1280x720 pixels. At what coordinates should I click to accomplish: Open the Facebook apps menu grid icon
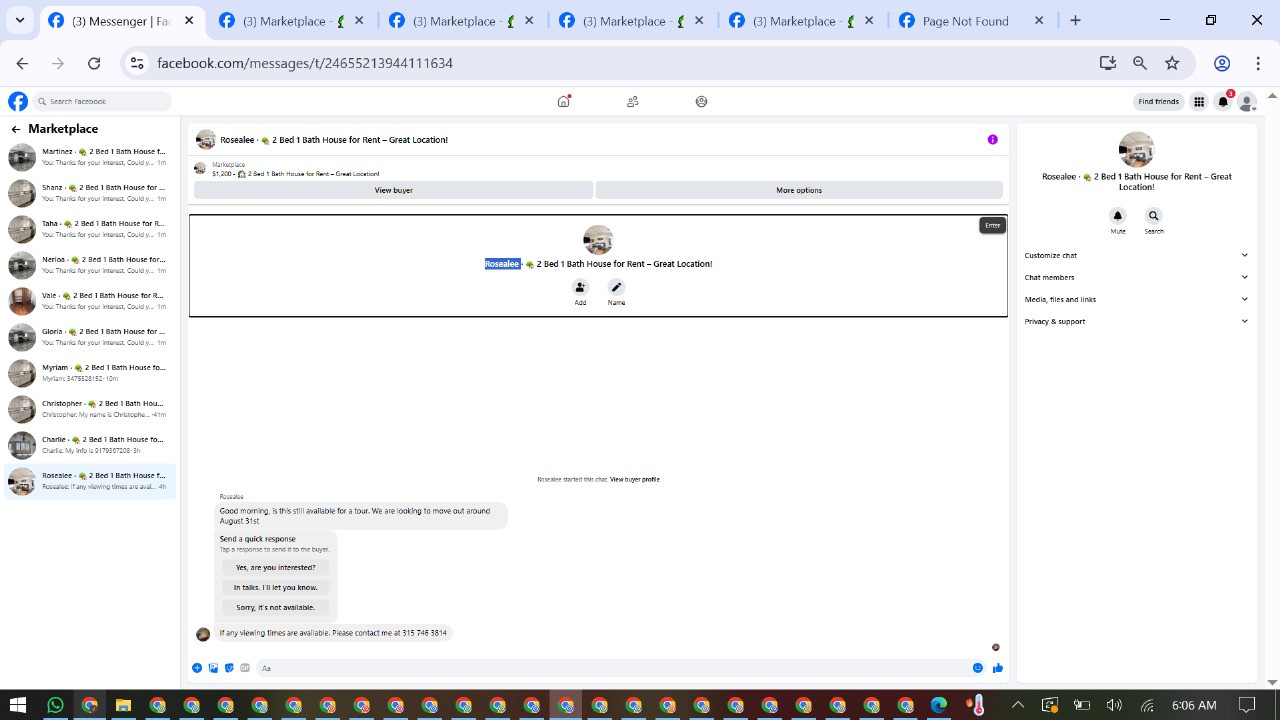tap(1199, 101)
